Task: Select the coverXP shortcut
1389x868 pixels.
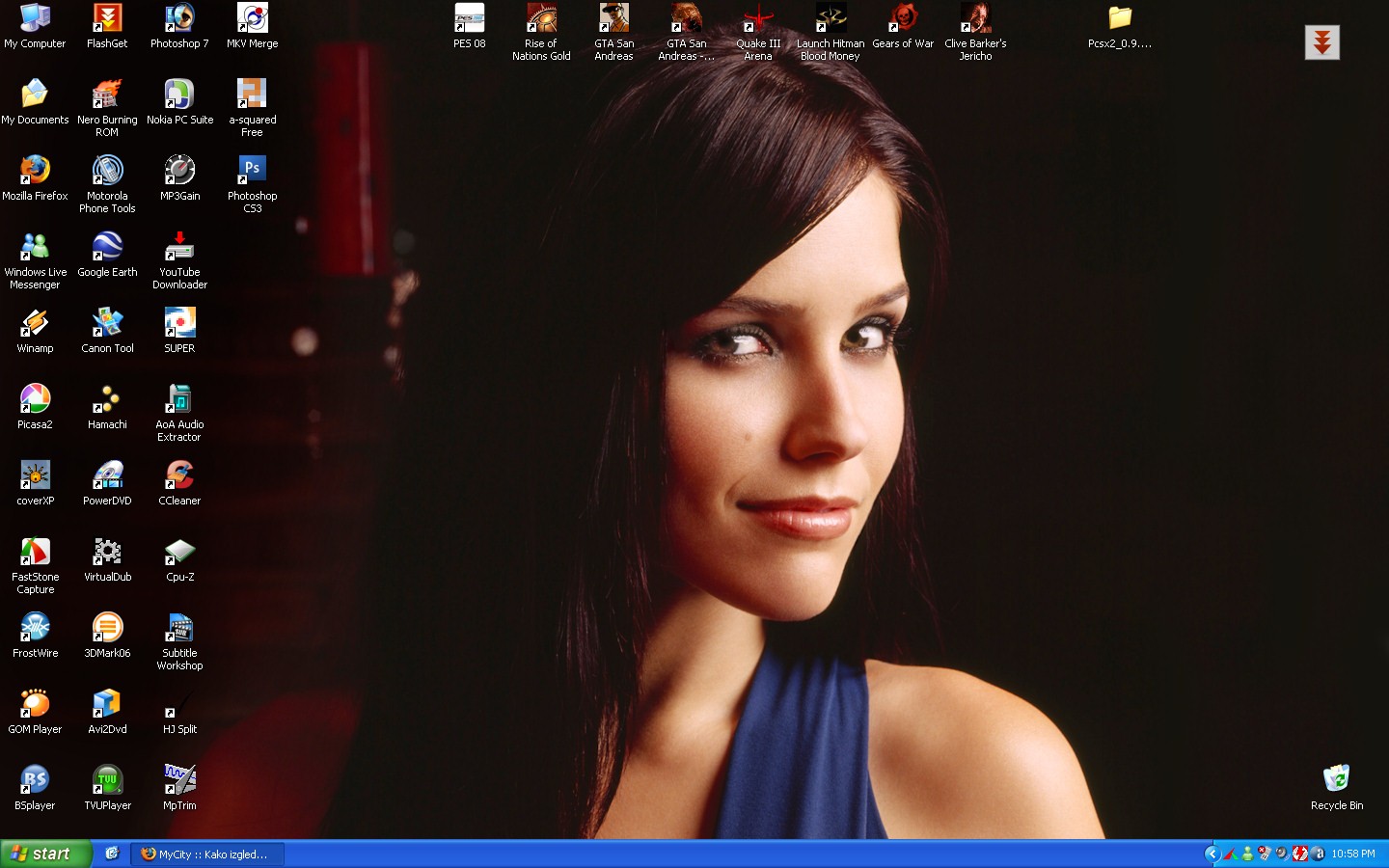Action: [35, 484]
